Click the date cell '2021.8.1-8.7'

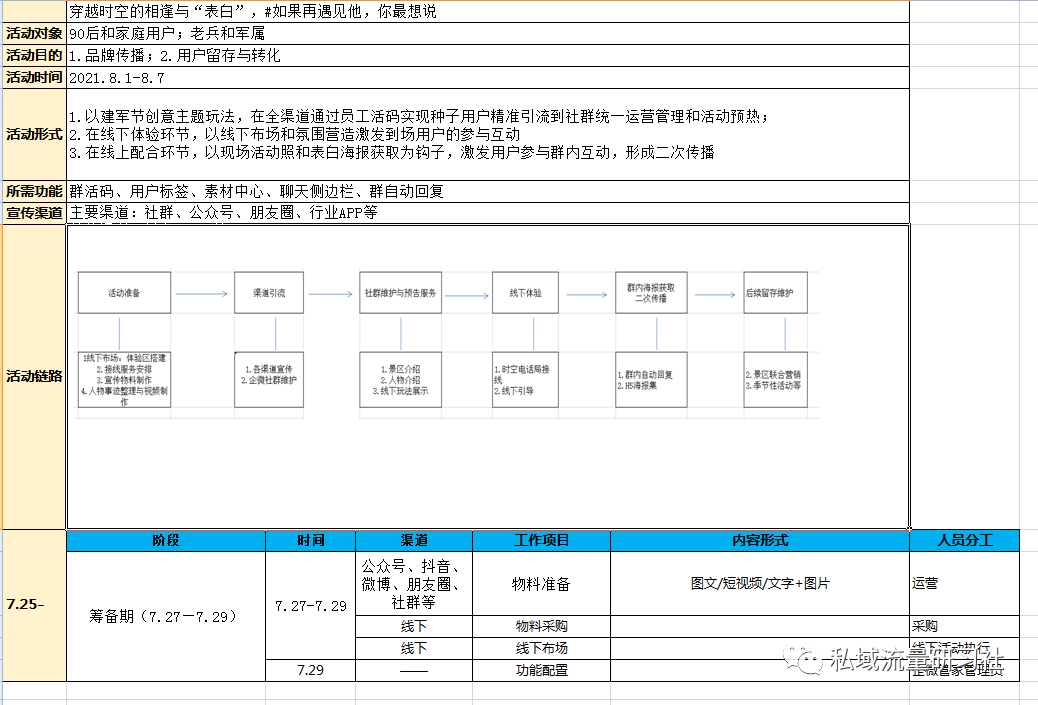click(x=488, y=77)
